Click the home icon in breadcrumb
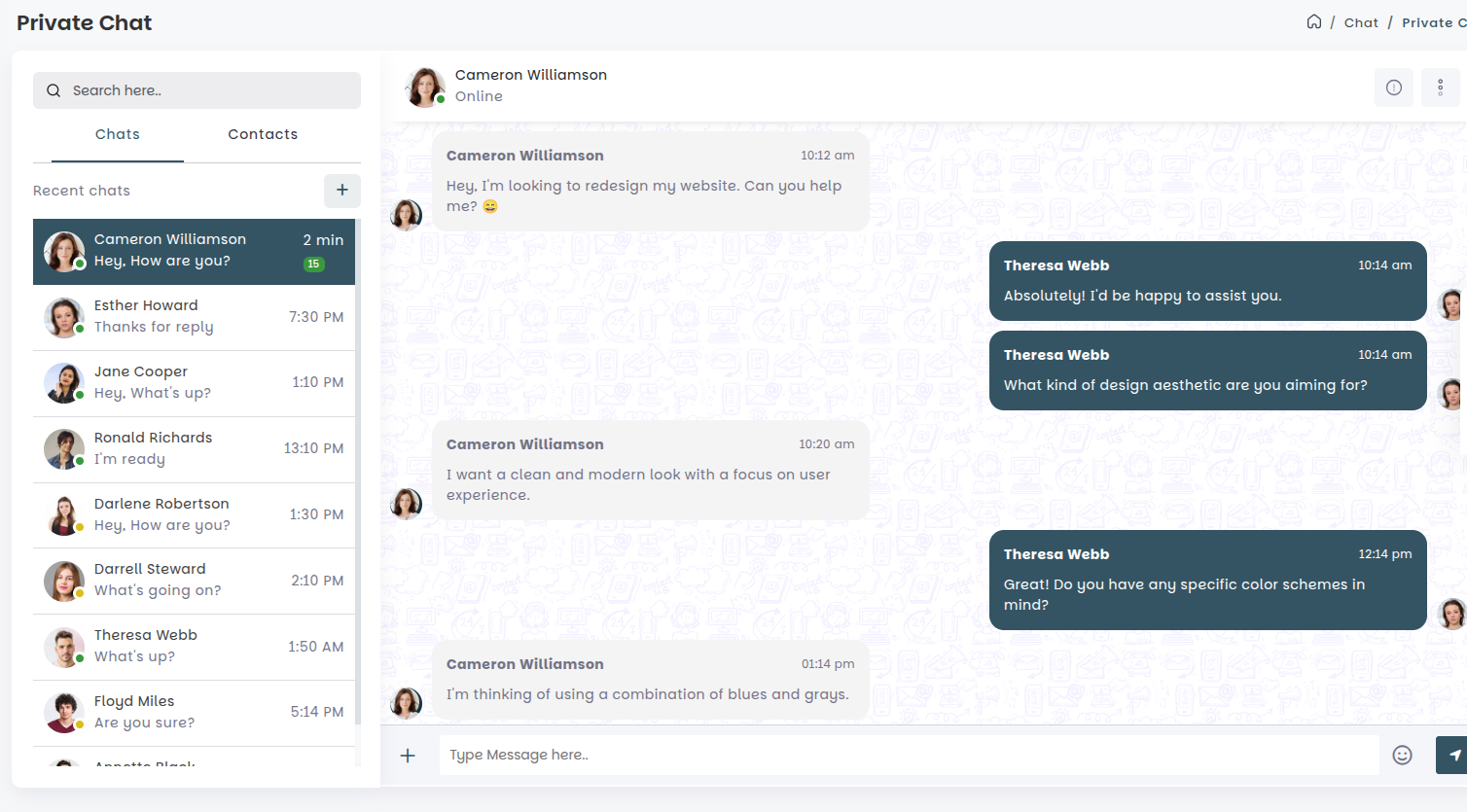Screen dimensions: 1467x812 [x=1313, y=22]
